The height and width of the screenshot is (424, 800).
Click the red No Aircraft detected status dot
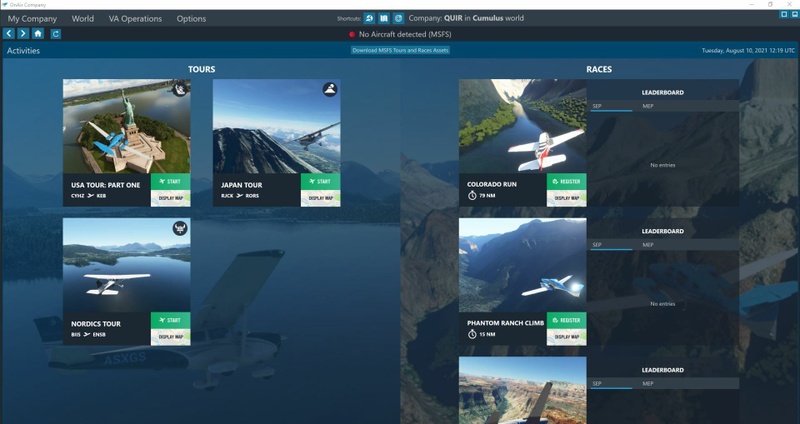point(352,34)
